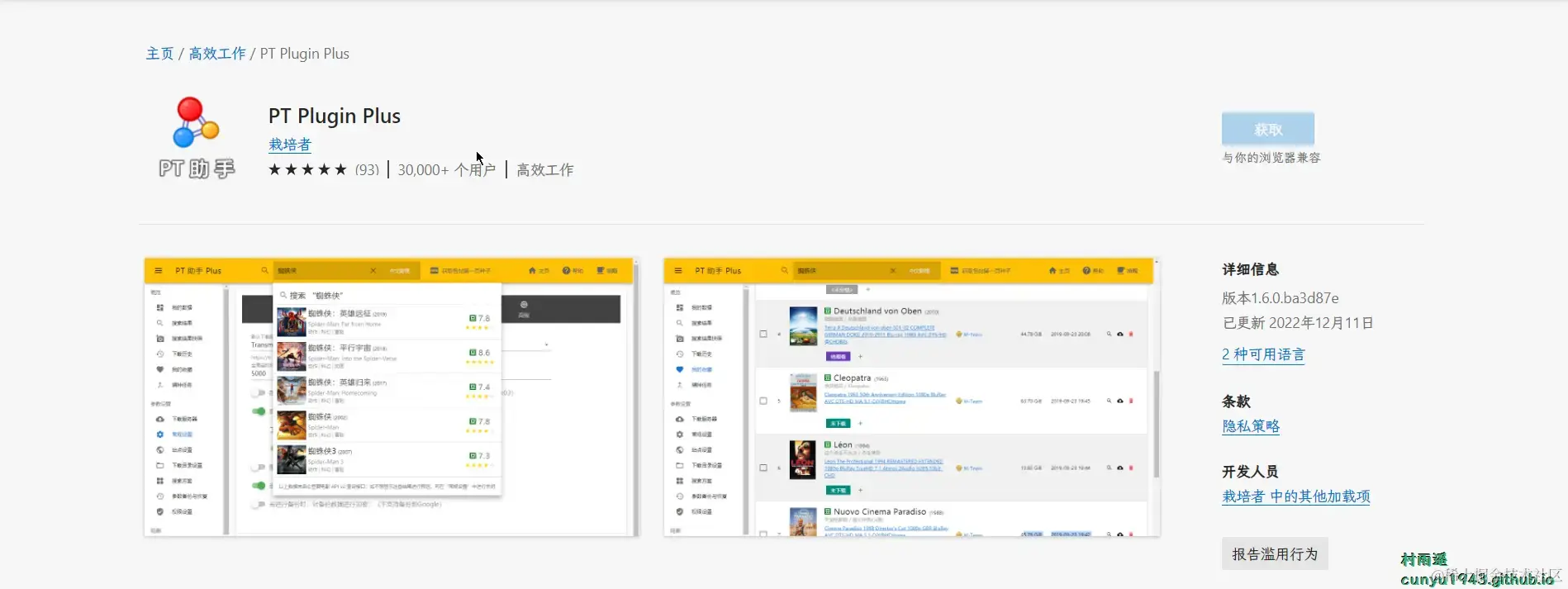This screenshot has height=589, width=1568.
Task: Open the 栽培者 publisher link under the title
Action: (290, 145)
